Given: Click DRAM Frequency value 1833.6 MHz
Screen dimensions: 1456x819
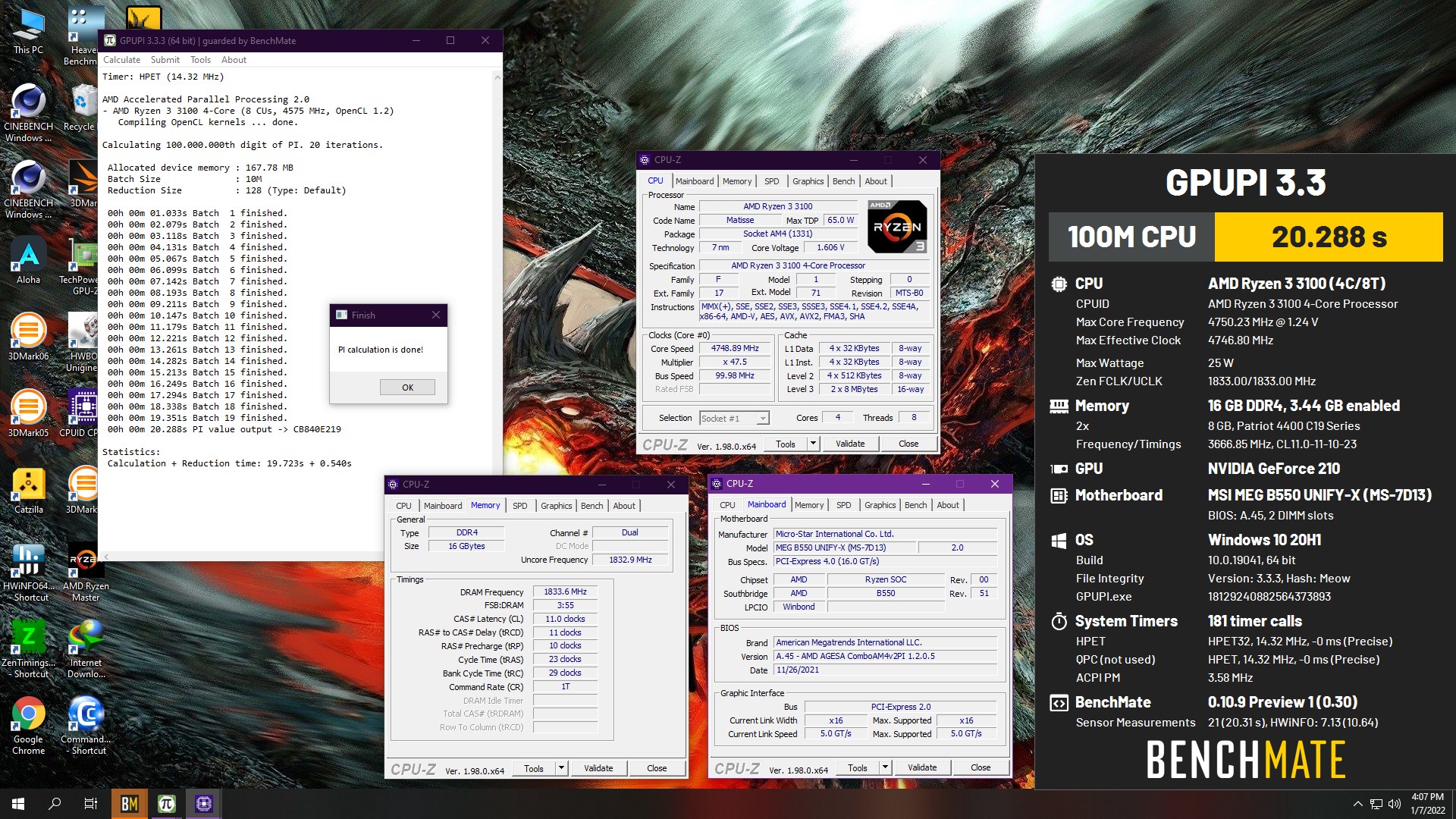Looking at the screenshot, I should point(565,592).
